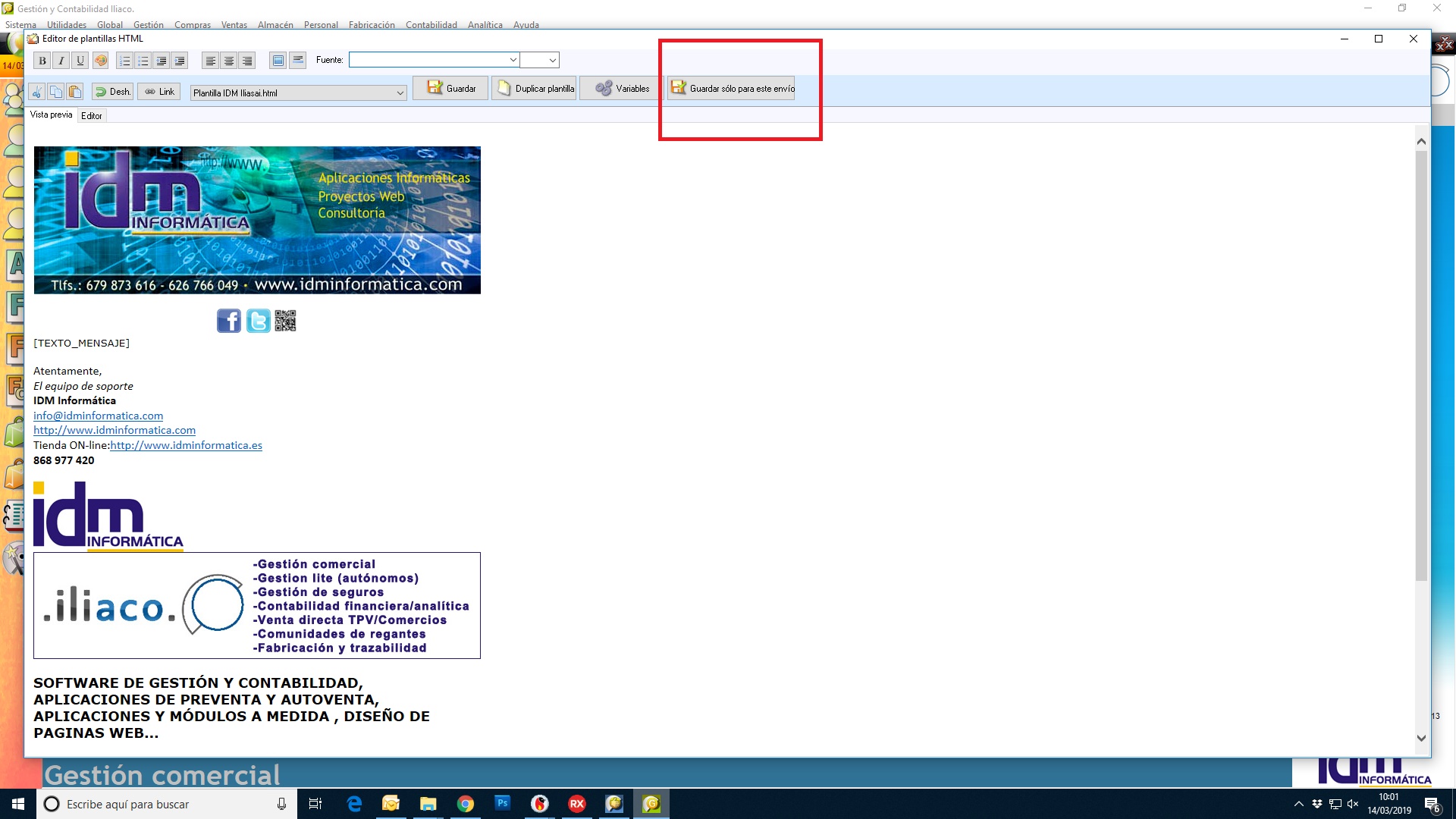The width and height of the screenshot is (1456, 819).
Task: Copy selection with copy icon
Action: tap(56, 92)
